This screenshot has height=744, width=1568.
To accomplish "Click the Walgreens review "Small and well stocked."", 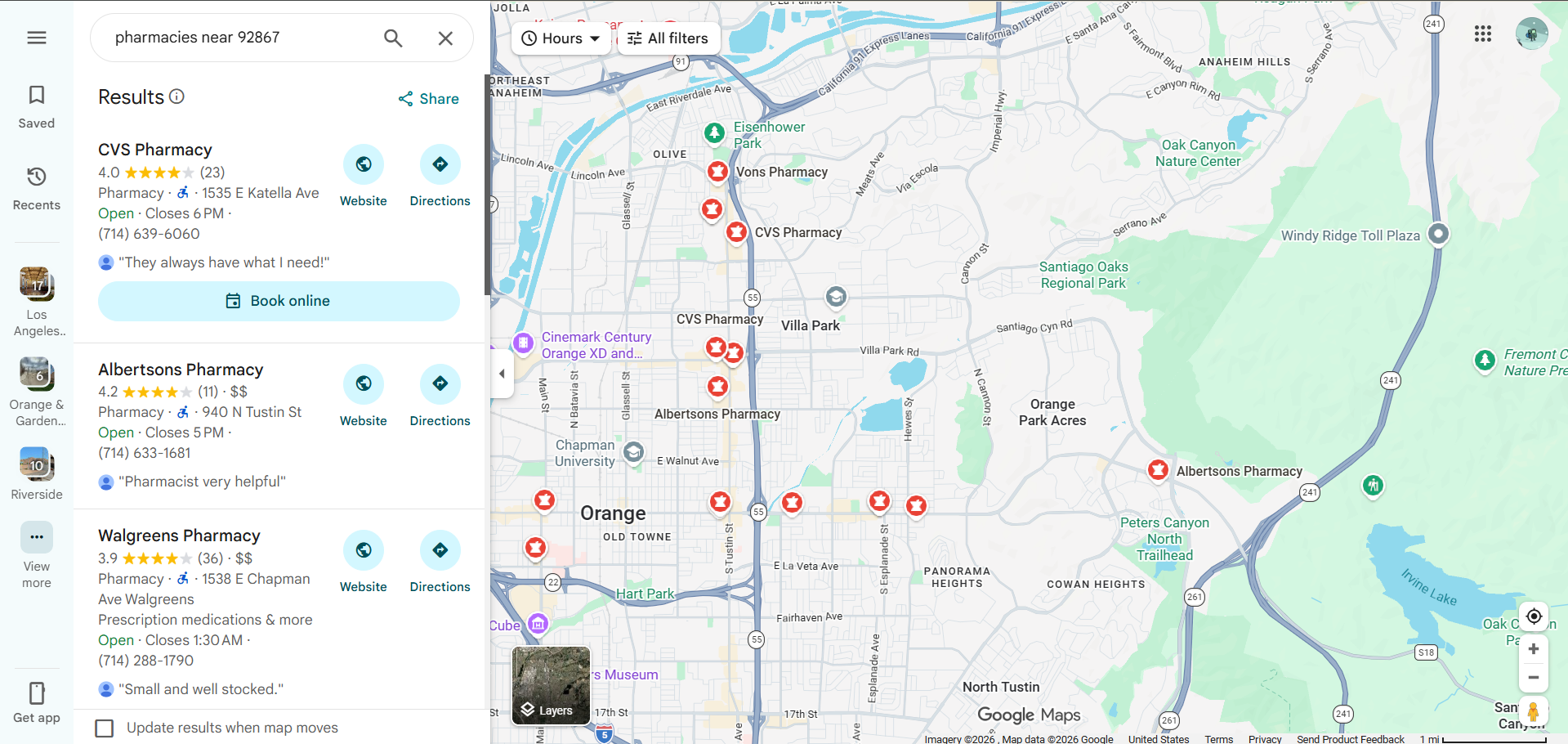I will coord(201,689).
